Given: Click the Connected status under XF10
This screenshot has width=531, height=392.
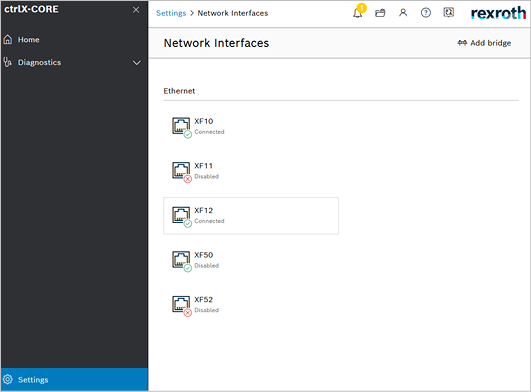Looking at the screenshot, I should [209, 132].
